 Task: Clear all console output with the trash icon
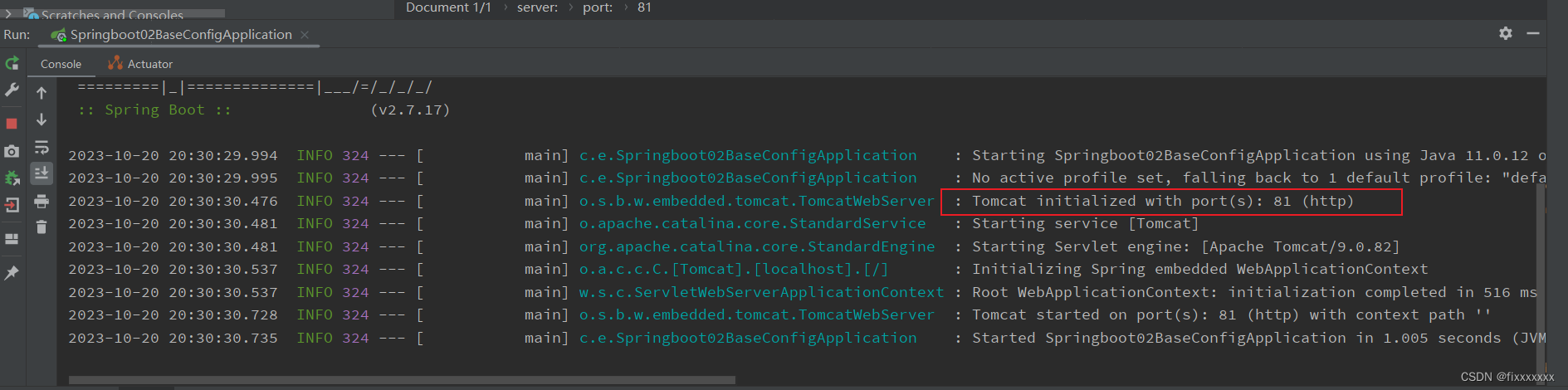(x=42, y=227)
